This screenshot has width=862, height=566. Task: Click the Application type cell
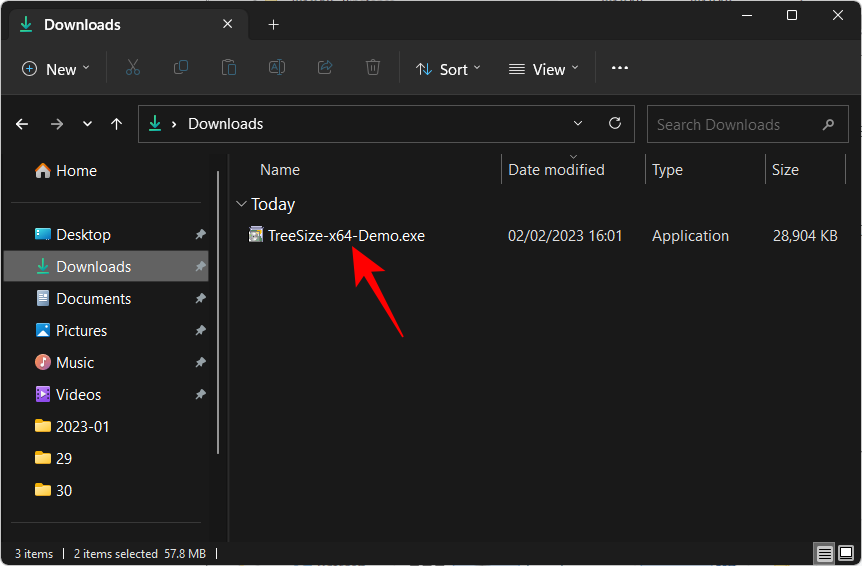(690, 236)
